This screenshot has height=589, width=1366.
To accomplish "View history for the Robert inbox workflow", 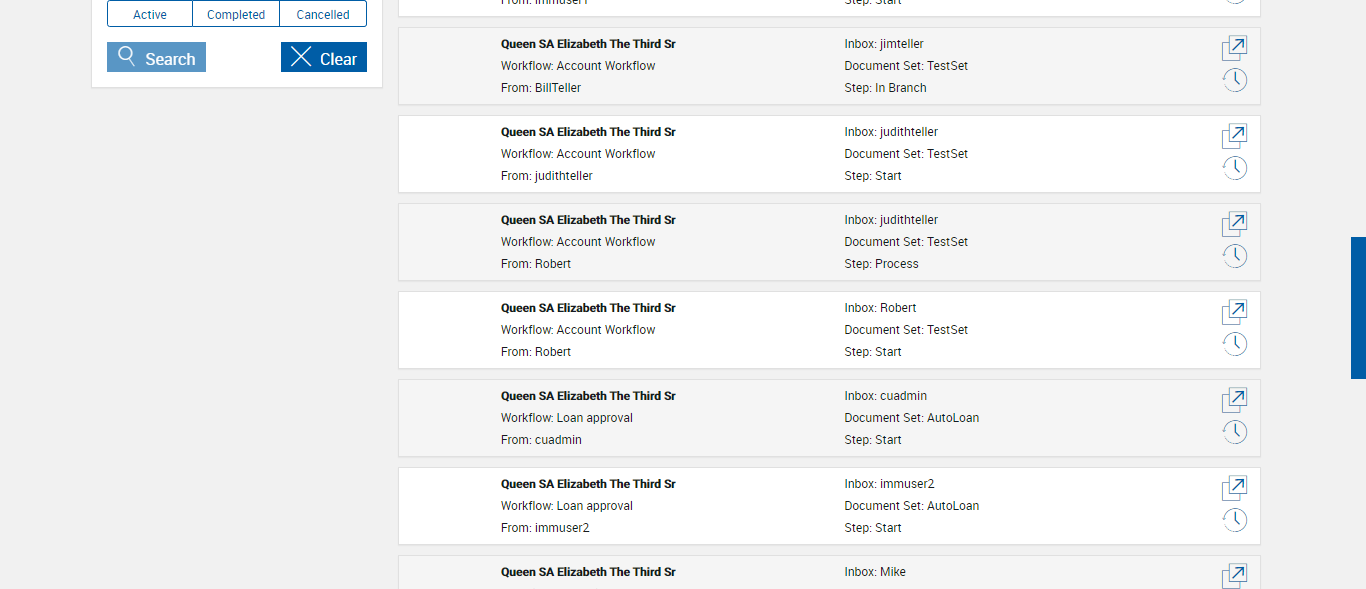I will [1234, 345].
